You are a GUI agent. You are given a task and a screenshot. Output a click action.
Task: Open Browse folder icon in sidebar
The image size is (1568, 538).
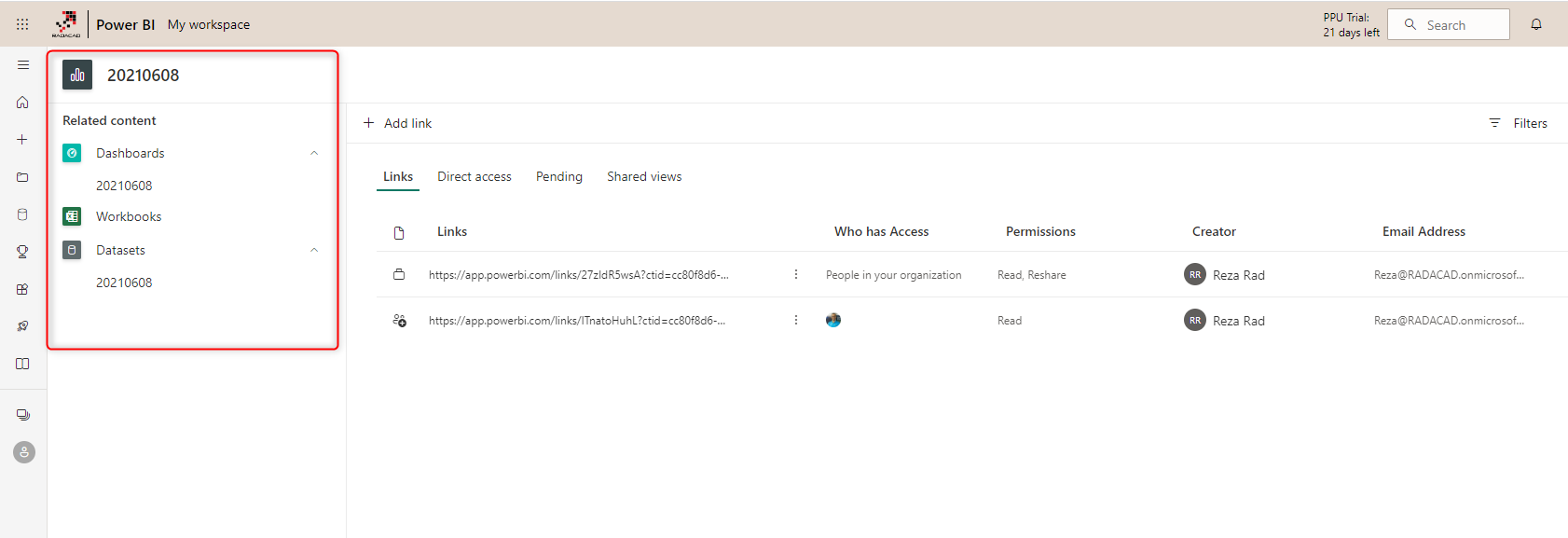tap(22, 177)
